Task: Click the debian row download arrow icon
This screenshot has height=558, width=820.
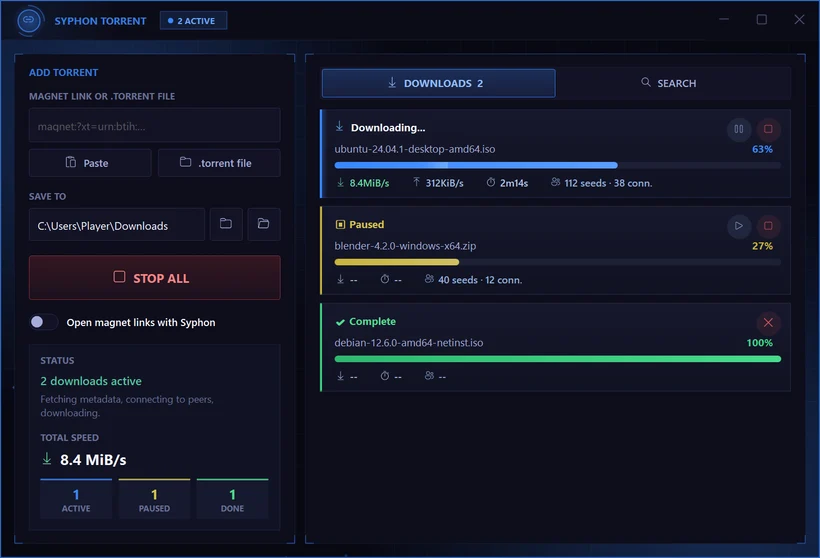Action: click(340, 376)
